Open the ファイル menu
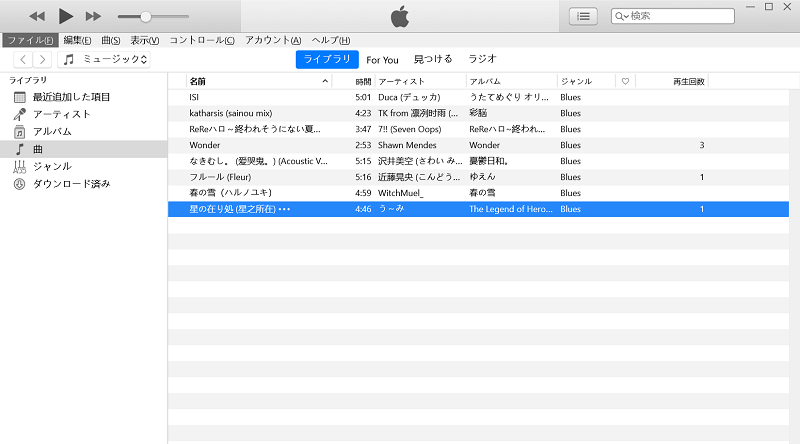The height and width of the screenshot is (444, 800). click(30, 40)
